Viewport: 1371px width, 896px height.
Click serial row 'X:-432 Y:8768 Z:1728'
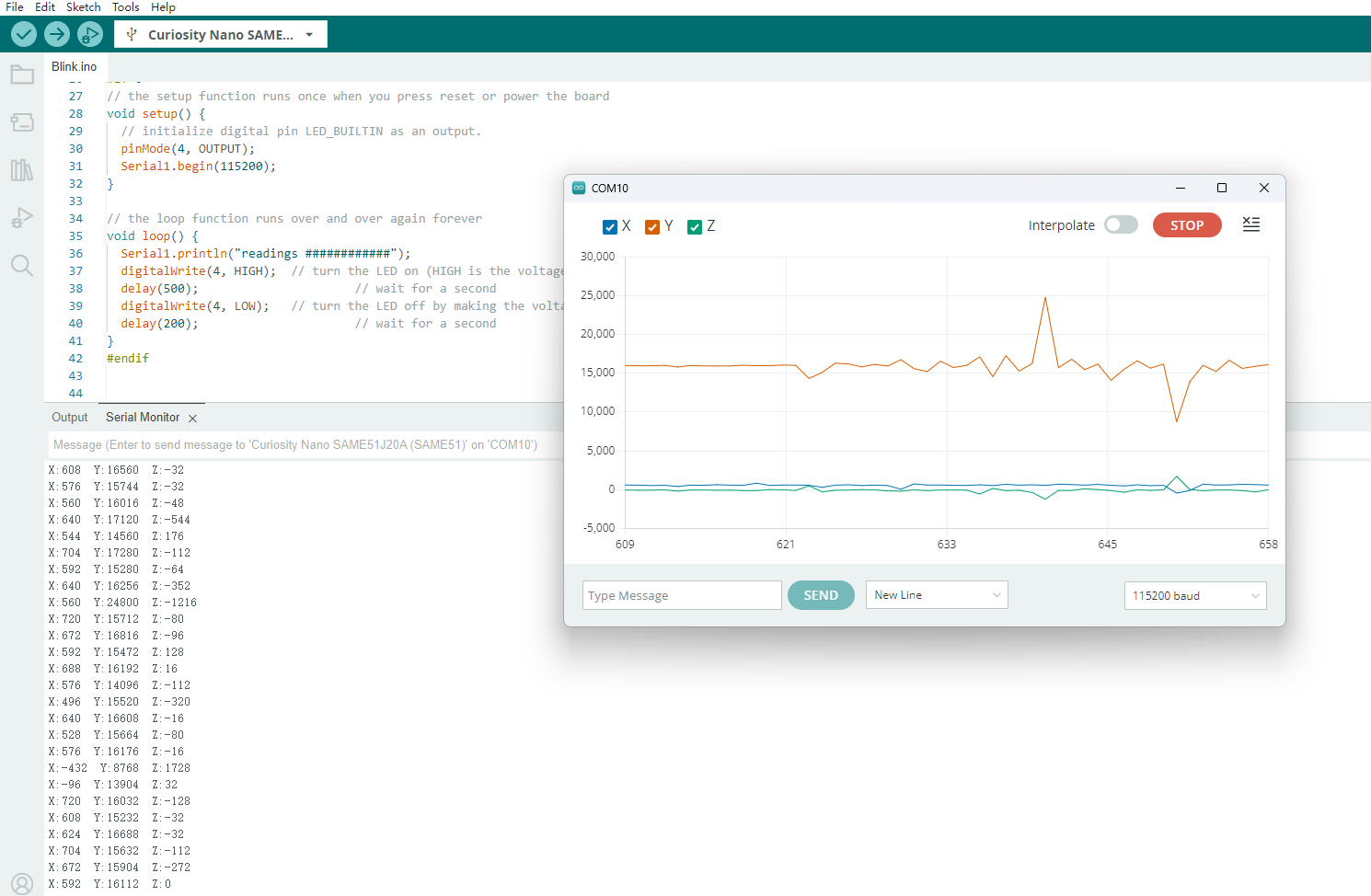pos(120,768)
